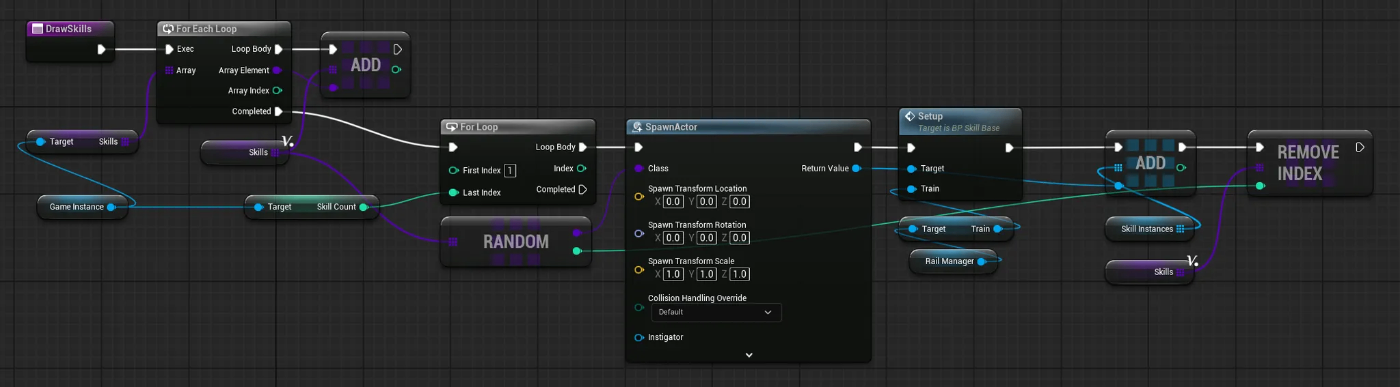Select the Rail Manager variable node

(x=954, y=261)
